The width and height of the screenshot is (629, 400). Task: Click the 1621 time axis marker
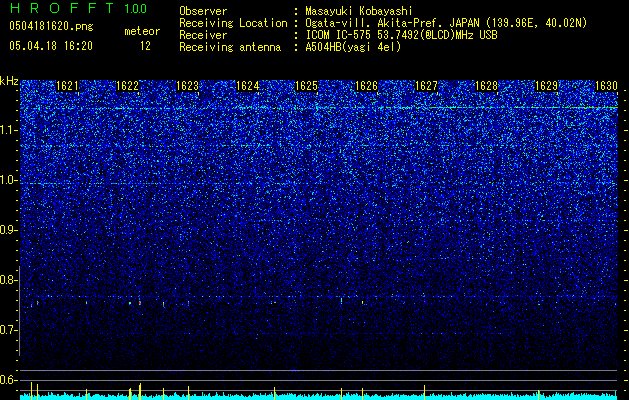pyautogui.click(x=67, y=86)
